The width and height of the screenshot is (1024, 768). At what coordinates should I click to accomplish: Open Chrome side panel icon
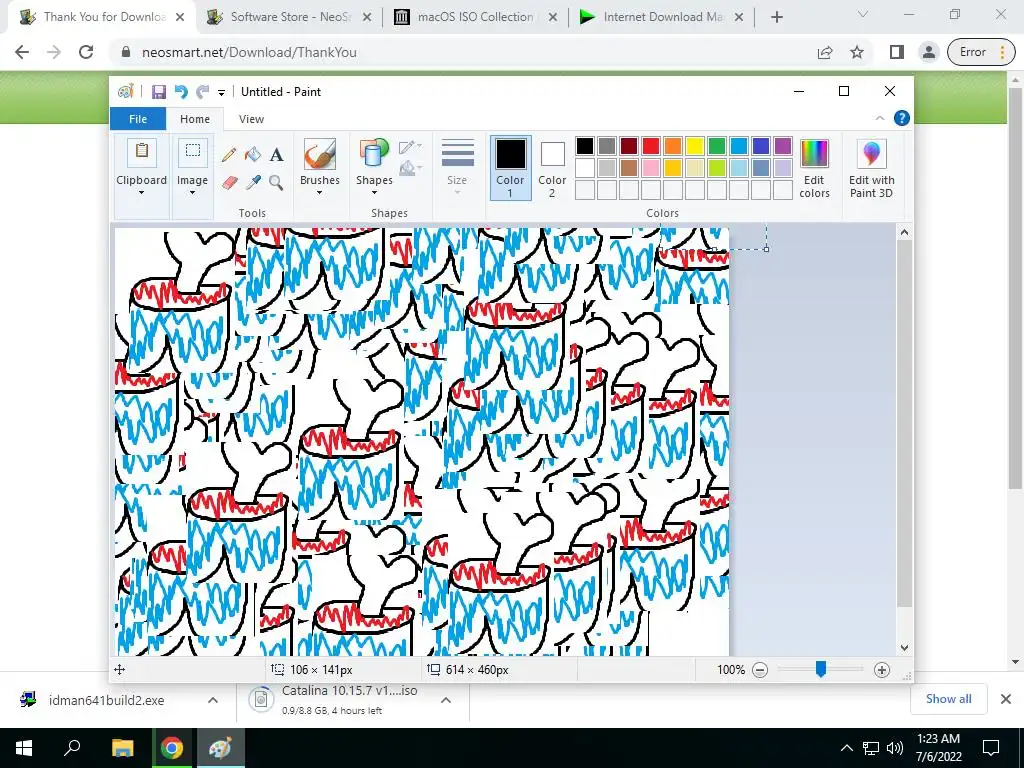[897, 52]
